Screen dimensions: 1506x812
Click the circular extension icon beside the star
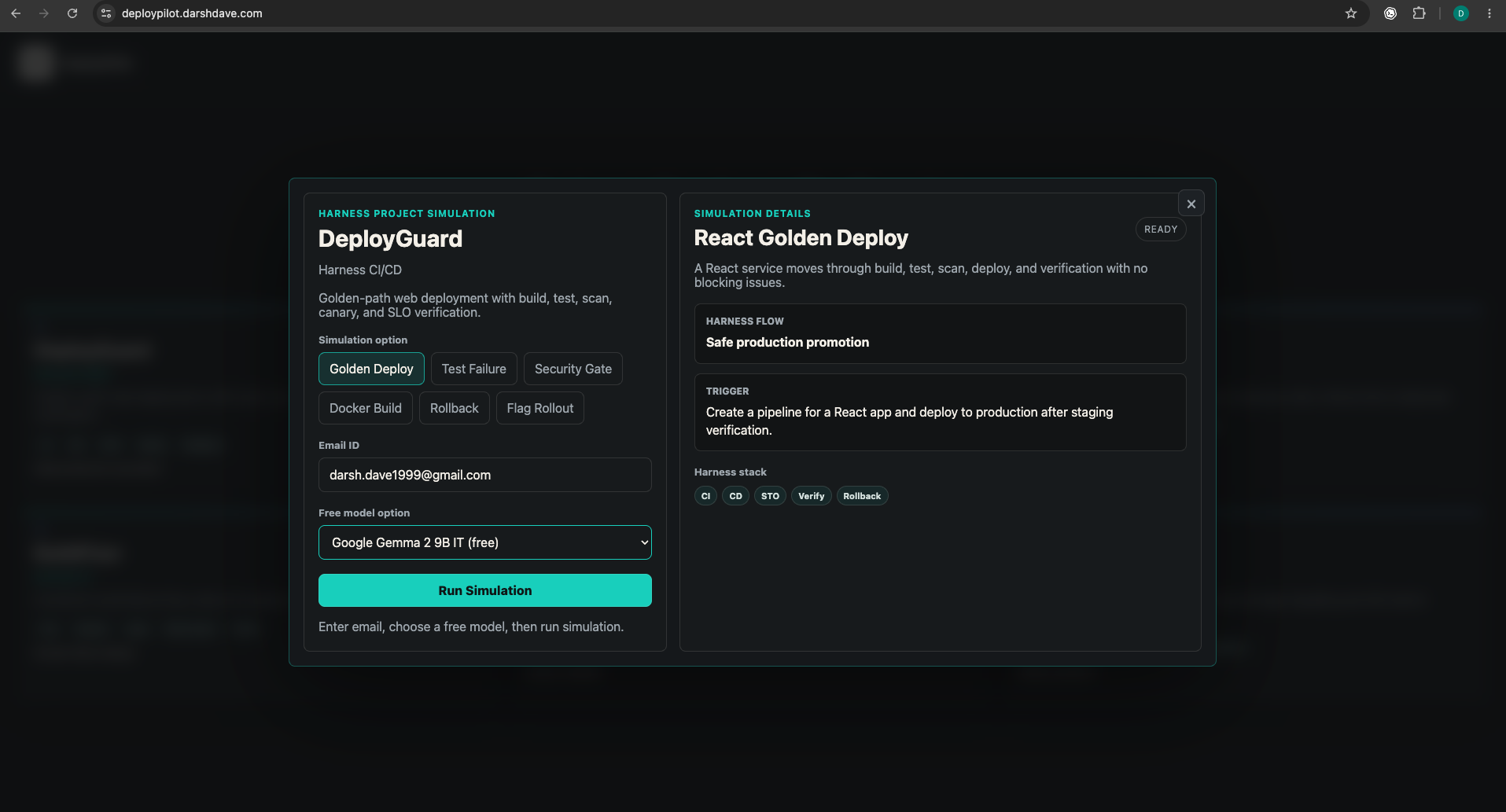click(x=1390, y=13)
